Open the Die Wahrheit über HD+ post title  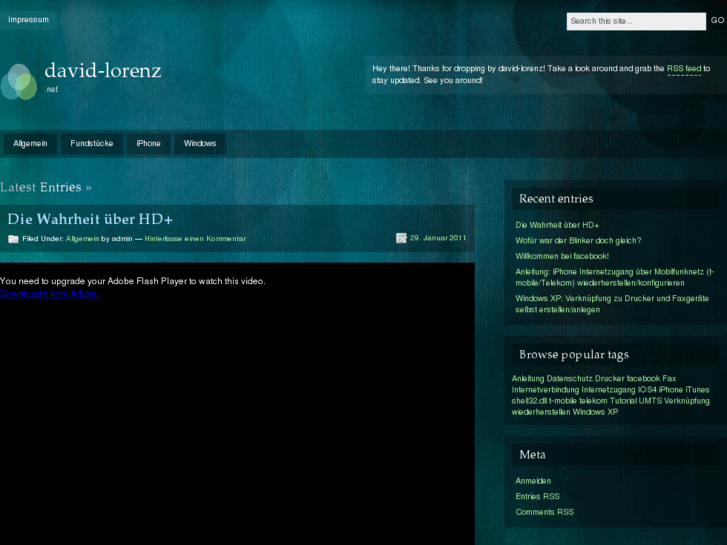90,219
